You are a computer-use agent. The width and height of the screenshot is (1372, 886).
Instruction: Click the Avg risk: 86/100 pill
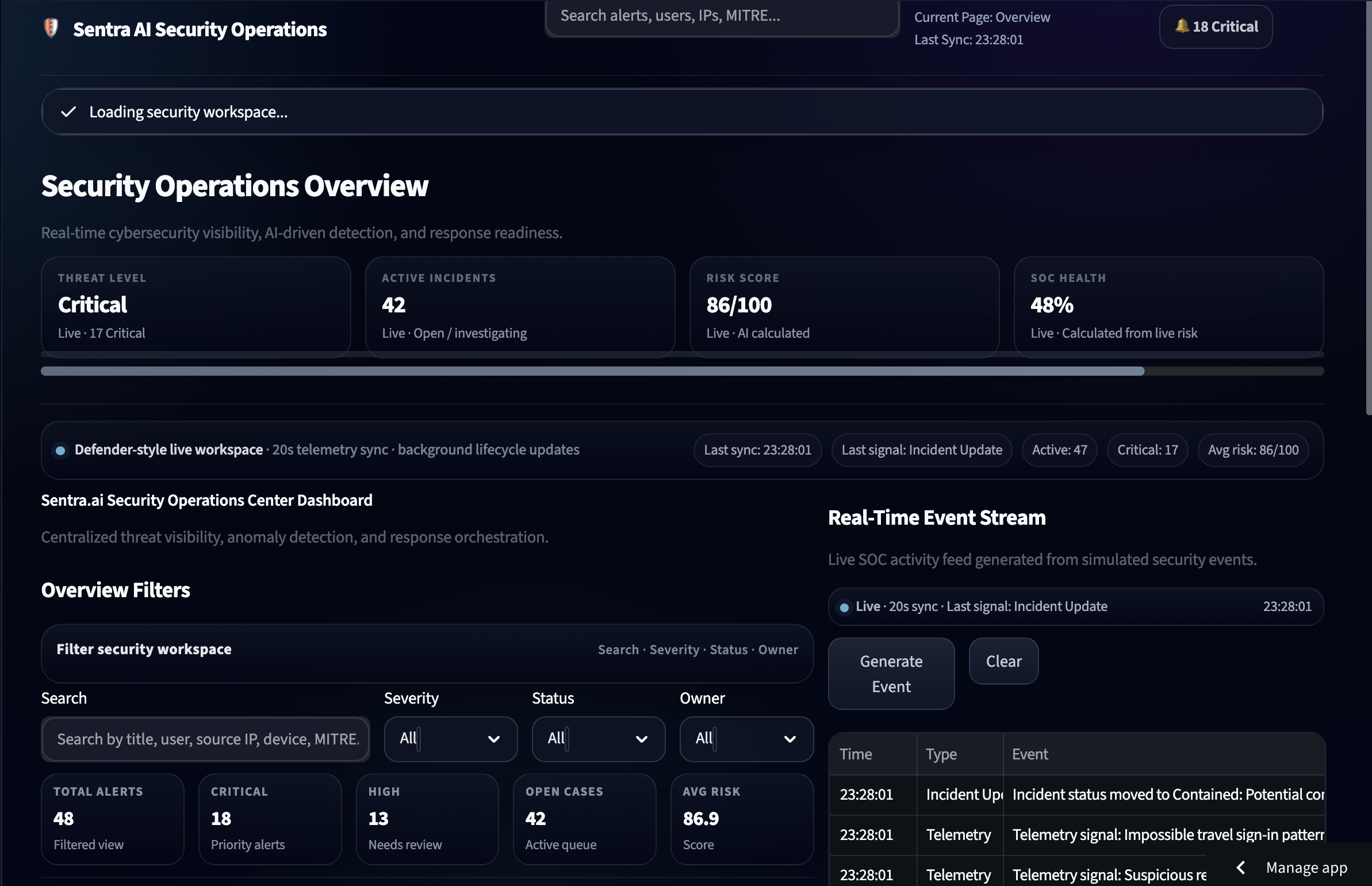click(1253, 450)
